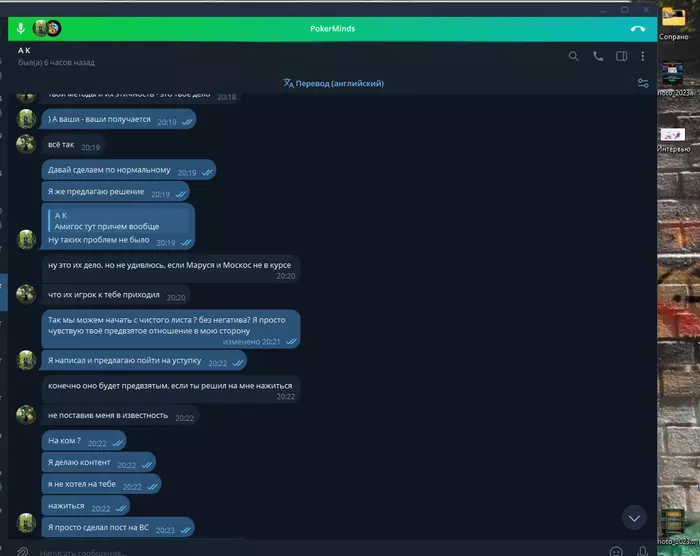Open search in chat with A K
Viewport: 700px width, 556px height.
573,56
